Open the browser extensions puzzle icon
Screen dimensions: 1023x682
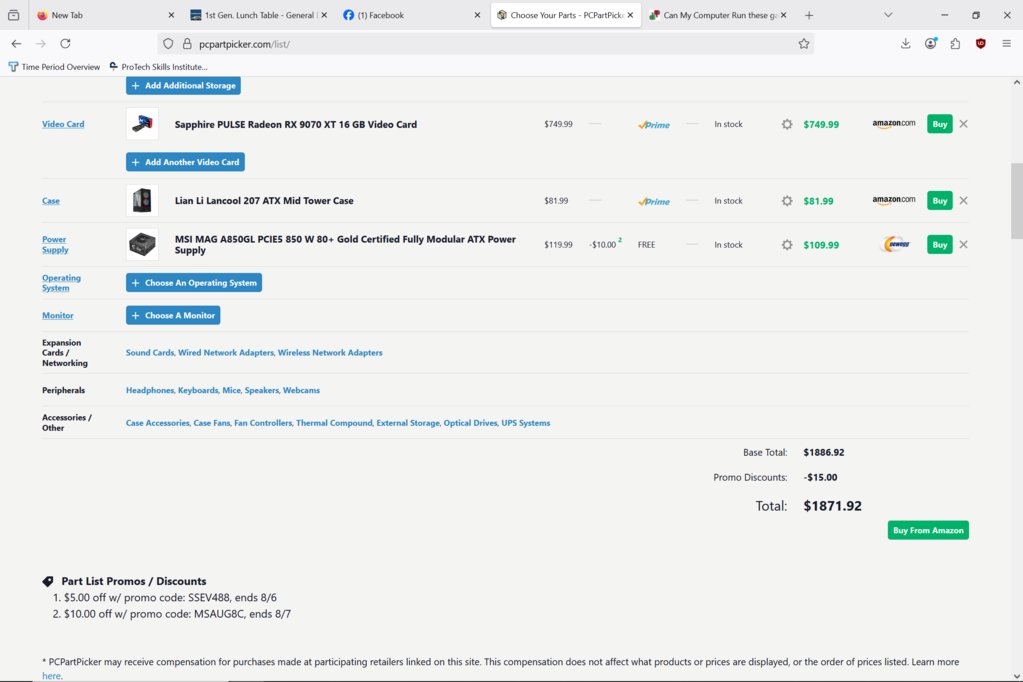(955, 44)
